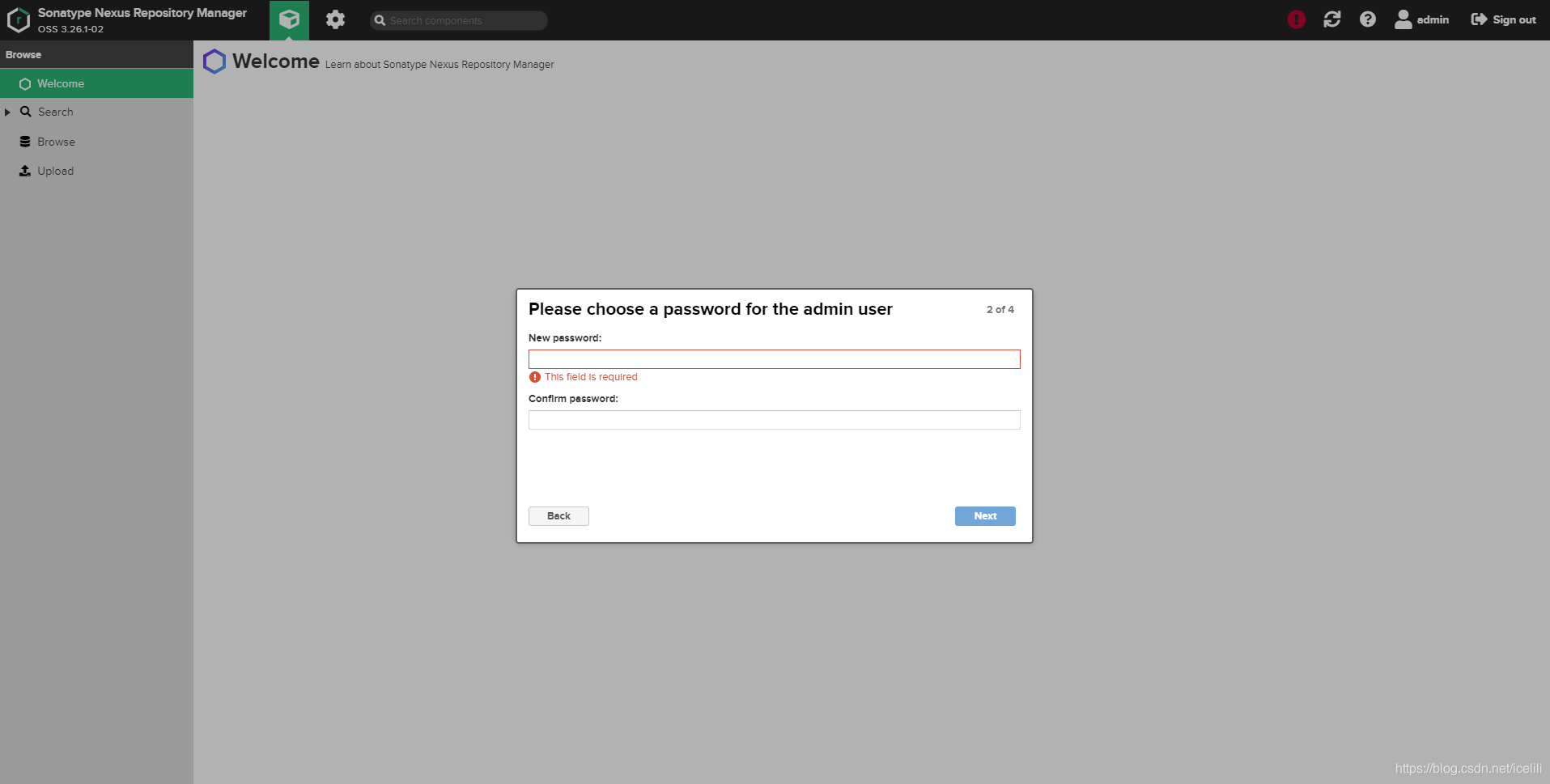The image size is (1550, 784).
Task: Click the 'OSS 3.26.1-02' version text
Action: [x=70, y=29]
